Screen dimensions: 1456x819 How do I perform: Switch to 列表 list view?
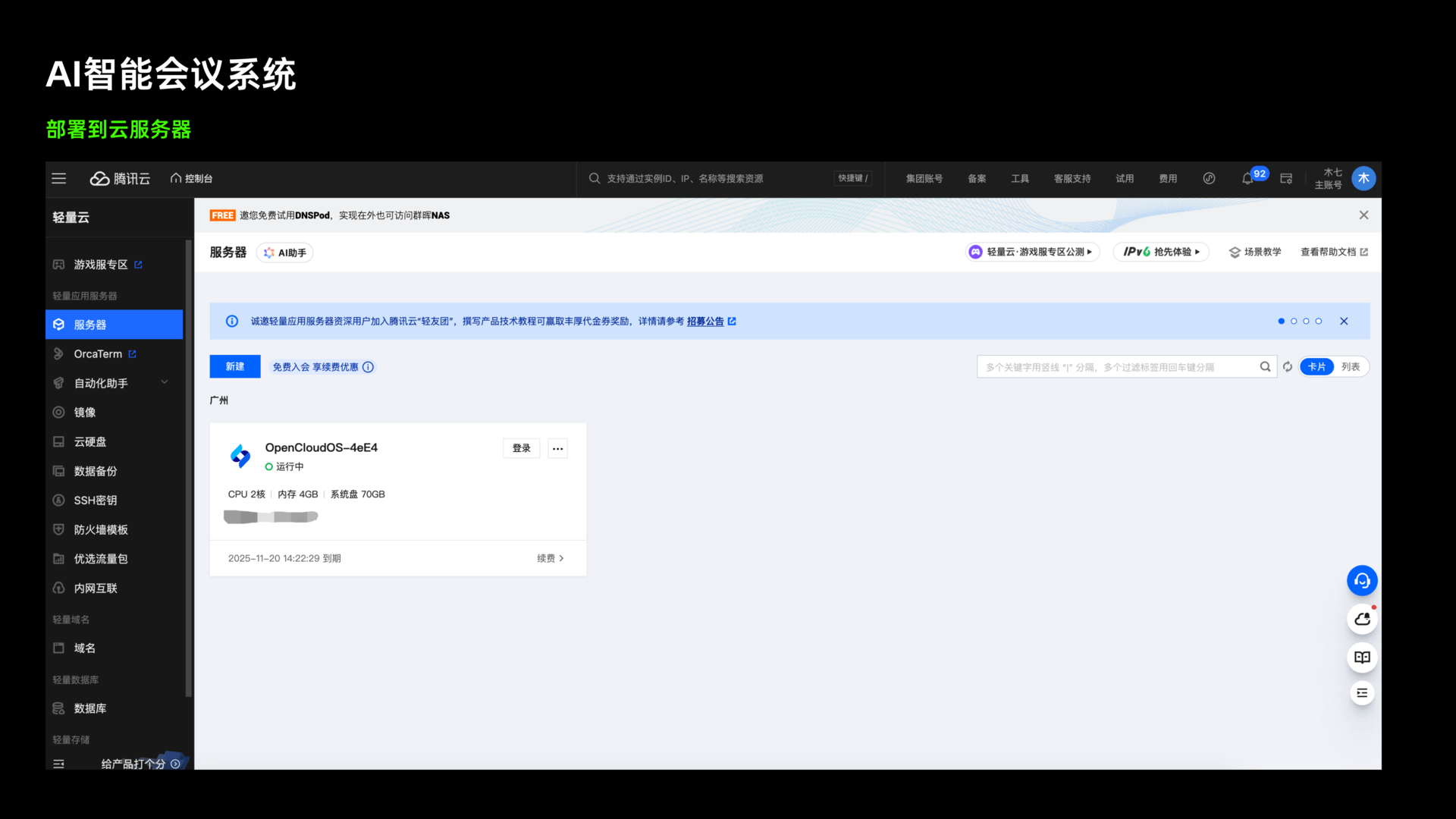[1351, 367]
